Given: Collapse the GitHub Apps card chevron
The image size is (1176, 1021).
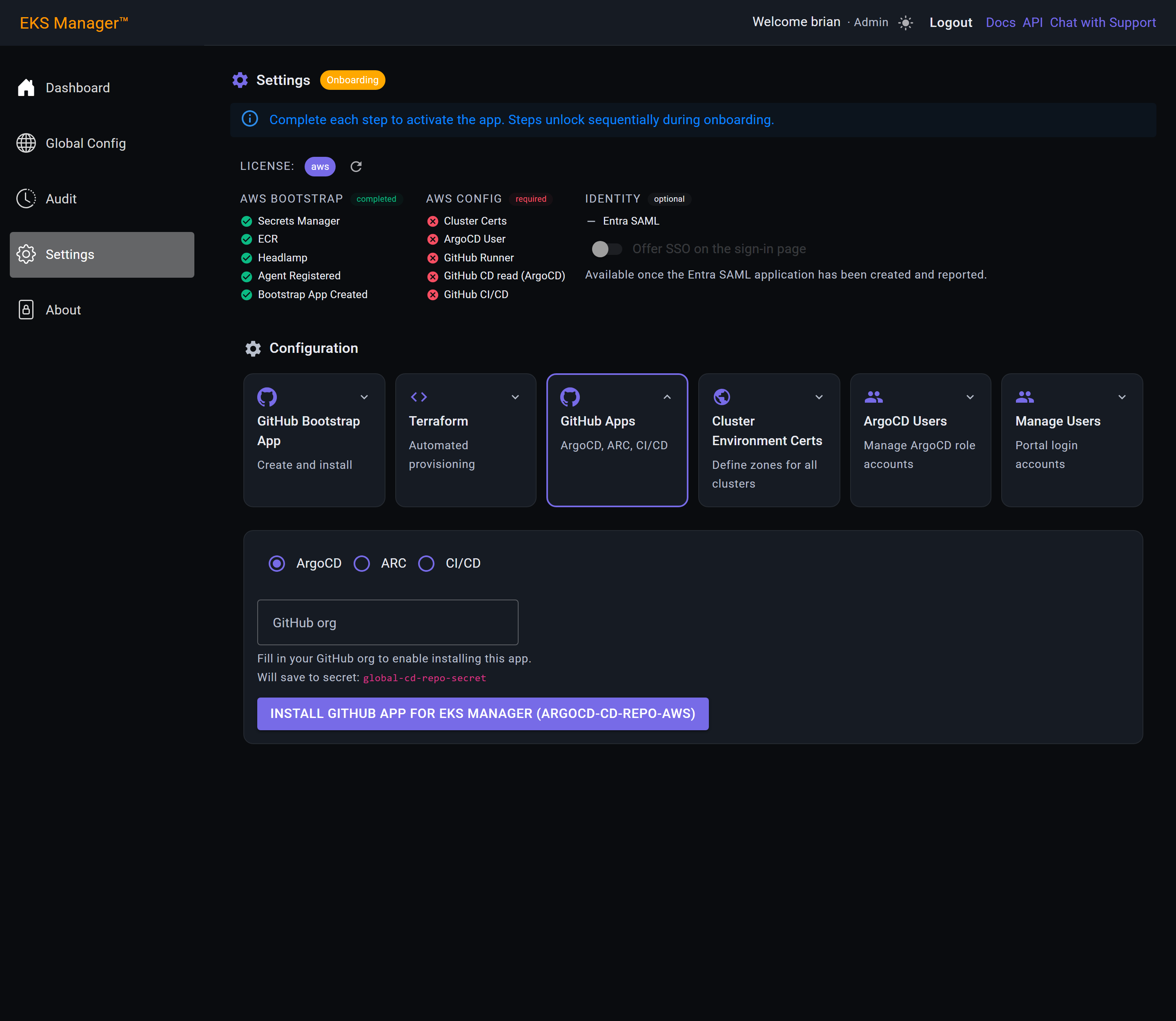Looking at the screenshot, I should (x=667, y=397).
